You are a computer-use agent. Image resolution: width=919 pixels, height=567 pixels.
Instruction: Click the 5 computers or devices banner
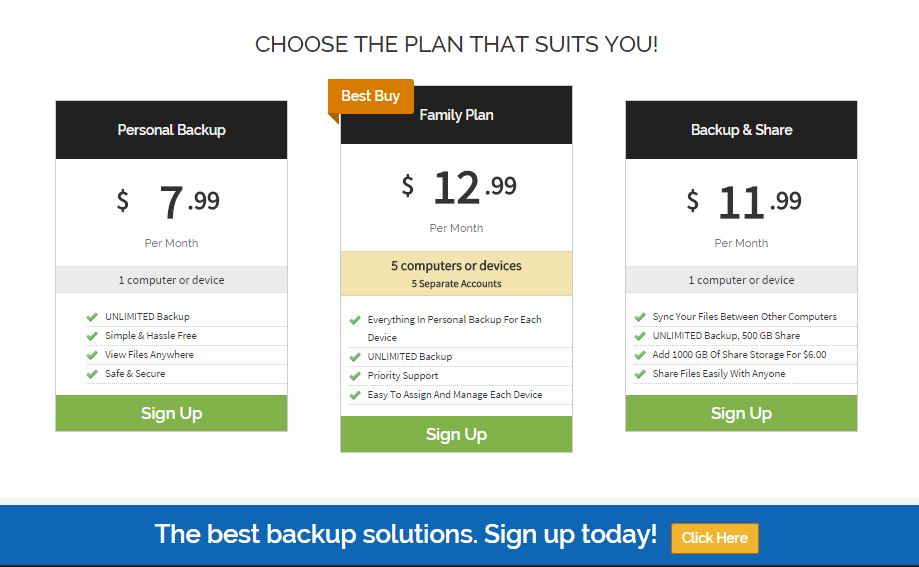(x=456, y=273)
